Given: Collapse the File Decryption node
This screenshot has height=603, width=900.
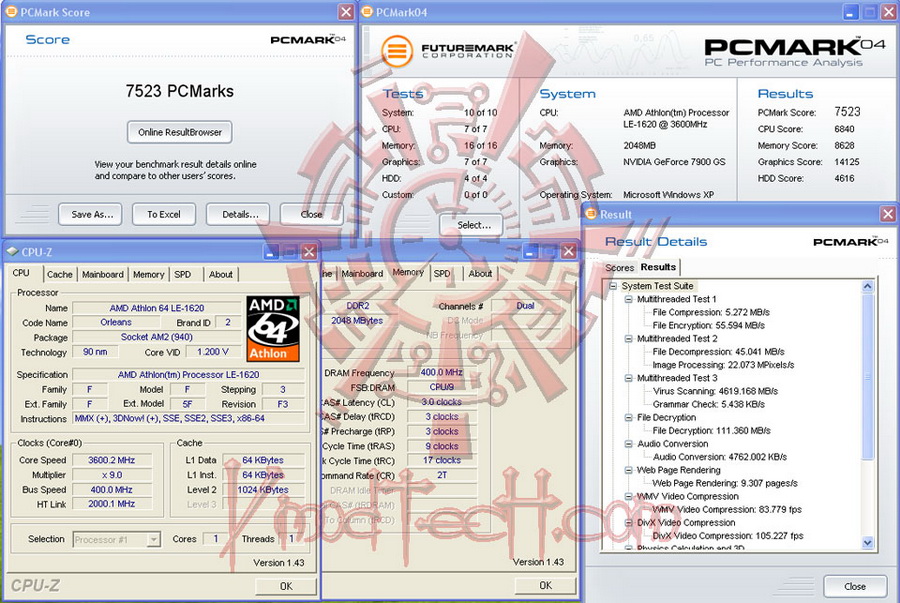Looking at the screenshot, I should coord(628,418).
